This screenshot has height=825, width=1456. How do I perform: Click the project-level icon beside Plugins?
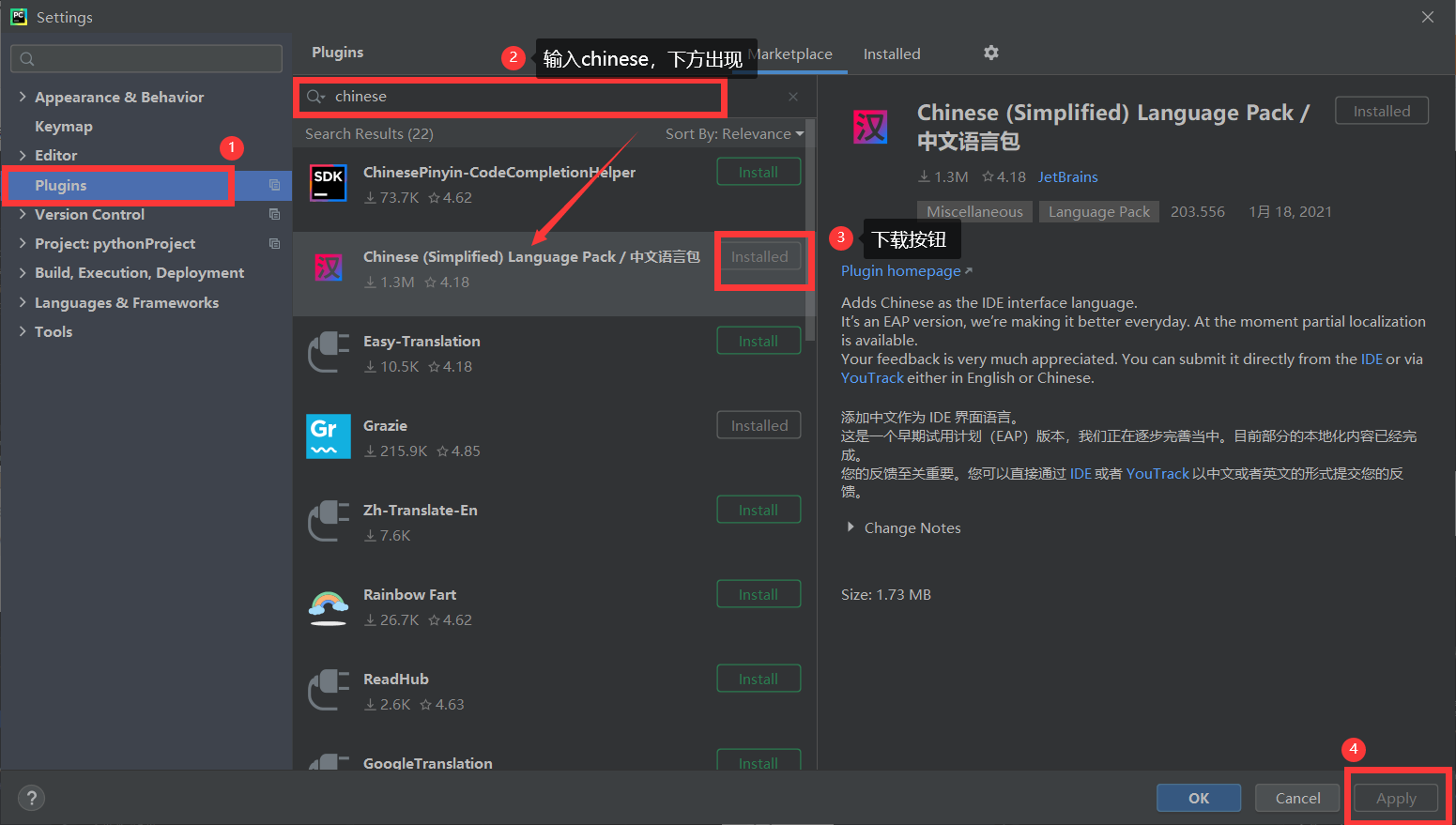[x=274, y=185]
